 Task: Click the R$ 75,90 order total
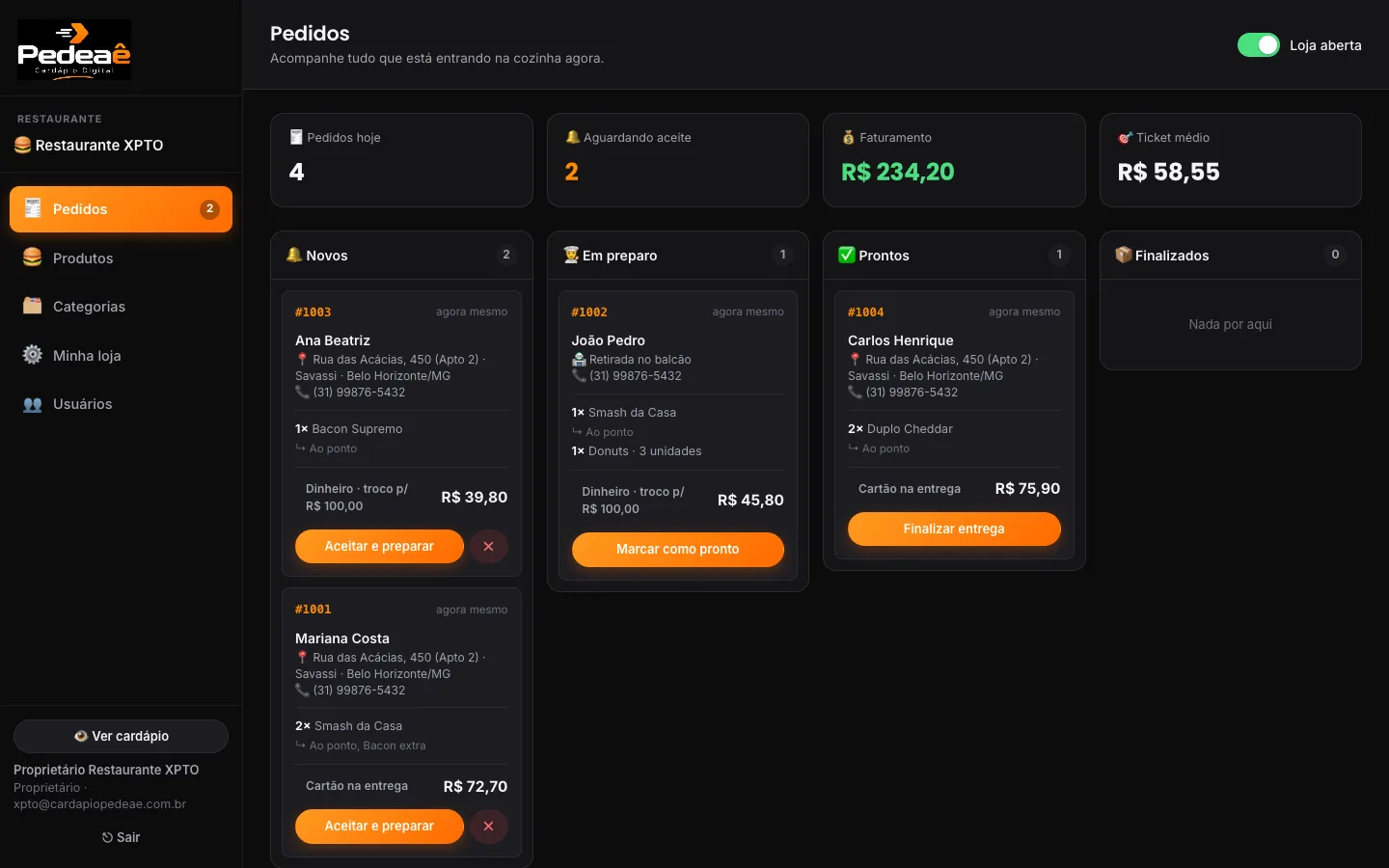(x=1027, y=489)
